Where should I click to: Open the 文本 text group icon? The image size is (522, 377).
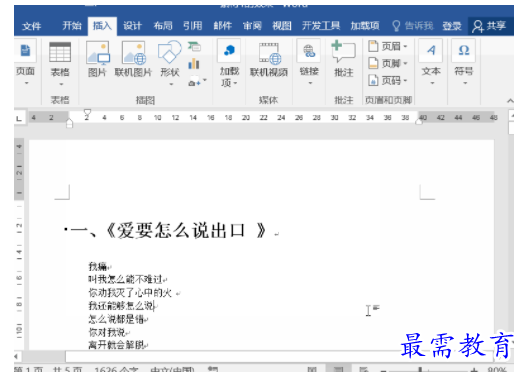431,51
